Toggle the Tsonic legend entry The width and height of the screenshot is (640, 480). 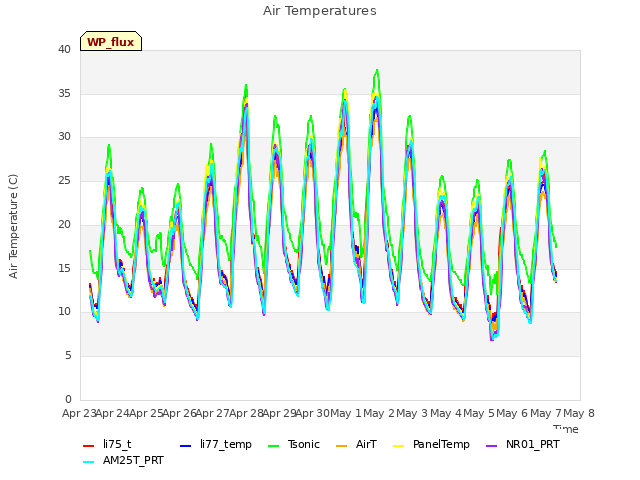pyautogui.click(x=294, y=444)
